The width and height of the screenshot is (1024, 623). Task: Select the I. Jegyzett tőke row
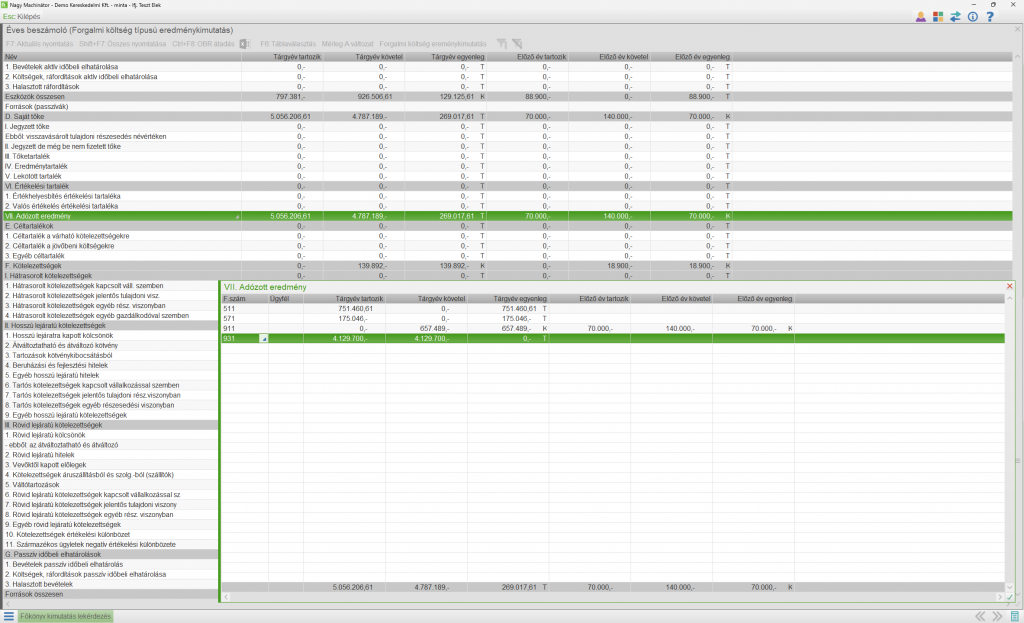[507, 127]
